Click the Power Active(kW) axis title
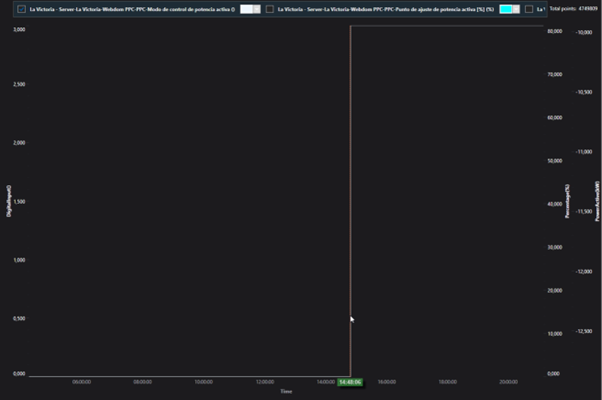Viewport: 602px width, 400px height. [596, 200]
